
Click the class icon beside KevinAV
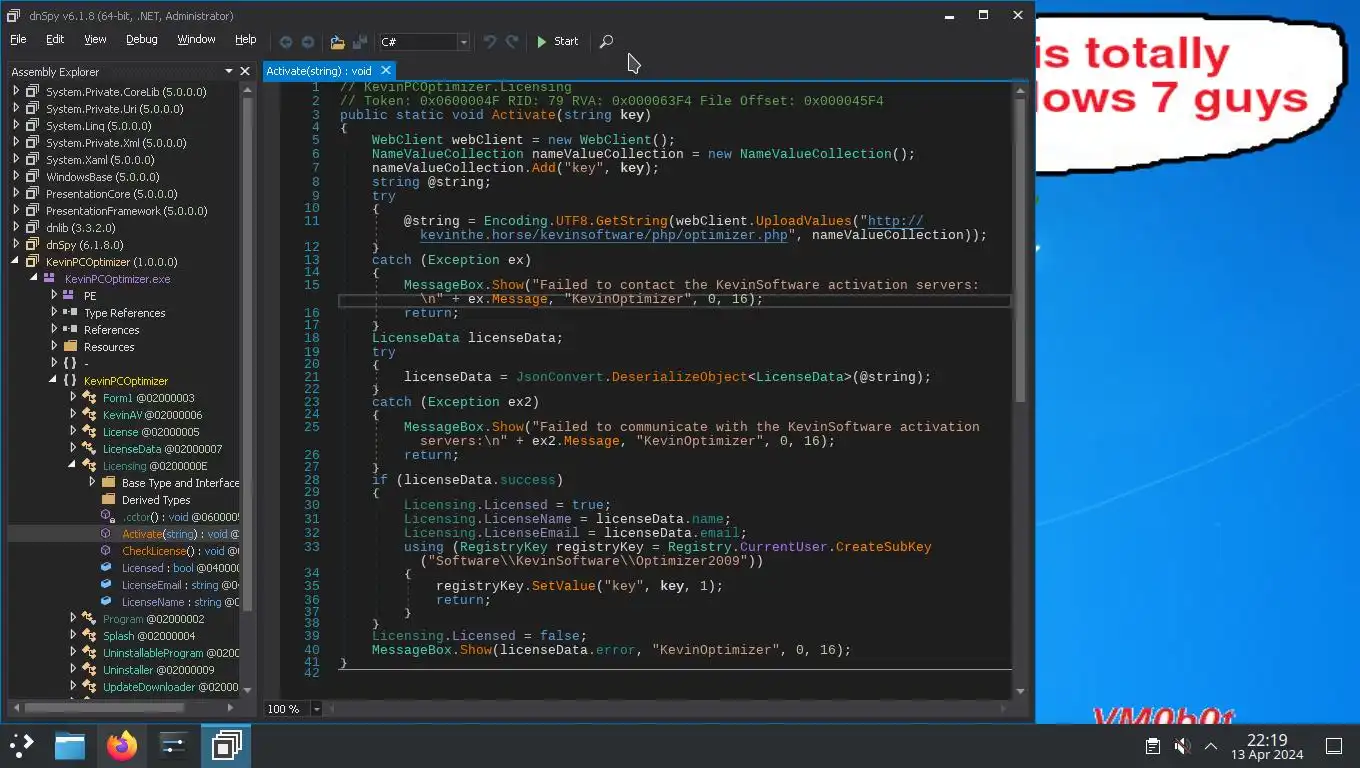[89, 415]
